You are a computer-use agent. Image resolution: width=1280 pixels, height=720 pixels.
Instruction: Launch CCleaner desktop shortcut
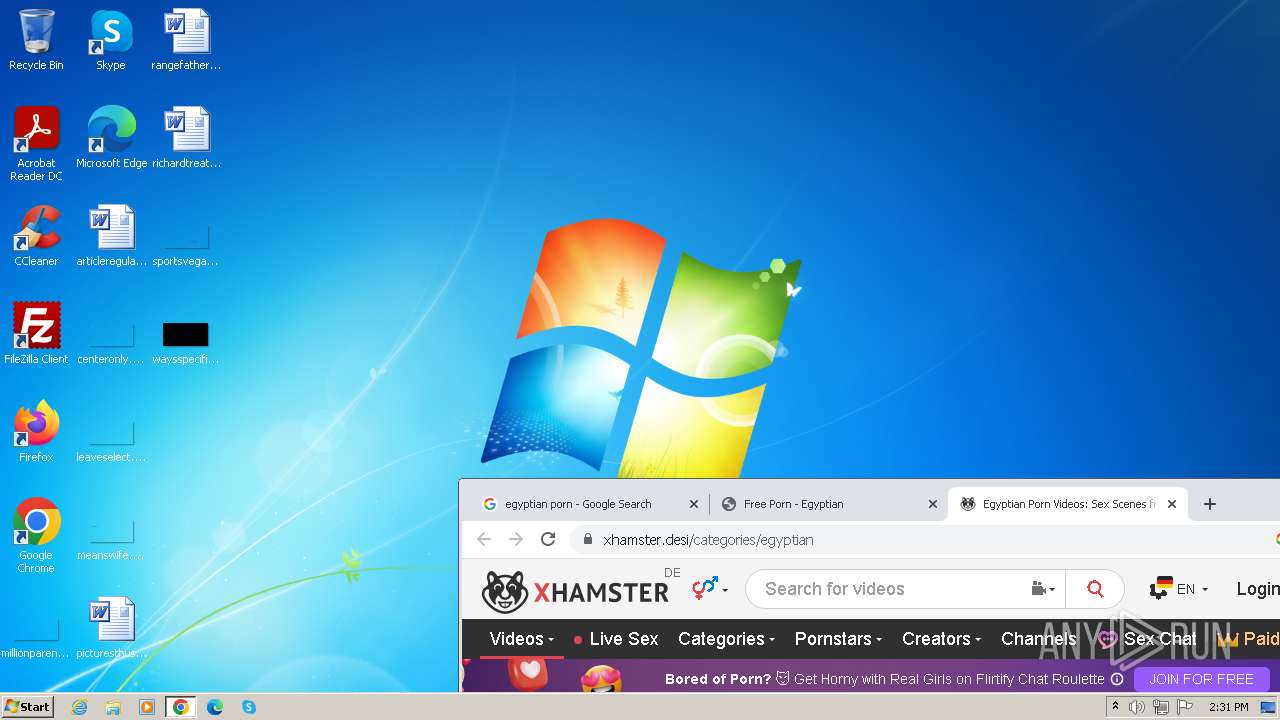[36, 236]
